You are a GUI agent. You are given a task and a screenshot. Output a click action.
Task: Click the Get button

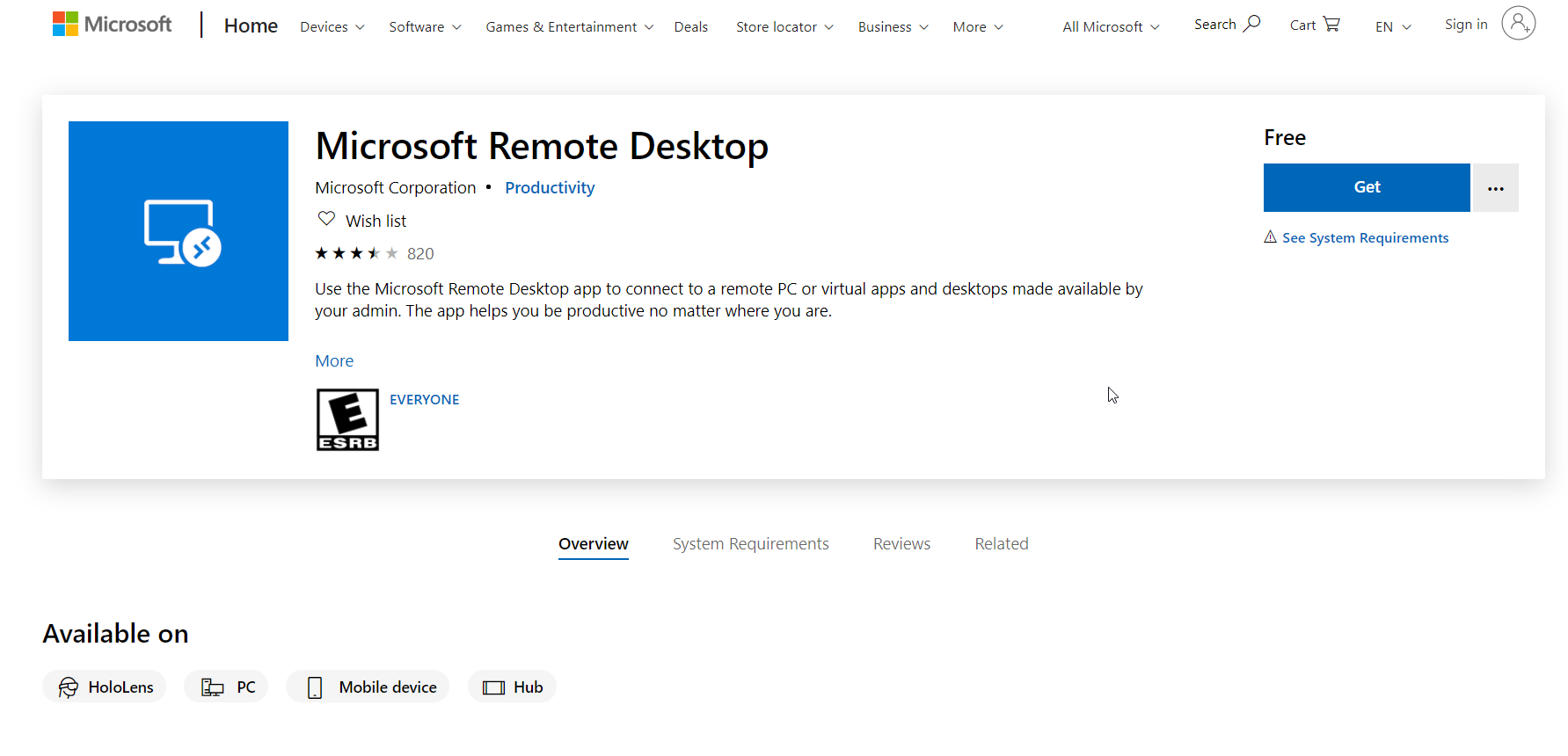[x=1367, y=187]
